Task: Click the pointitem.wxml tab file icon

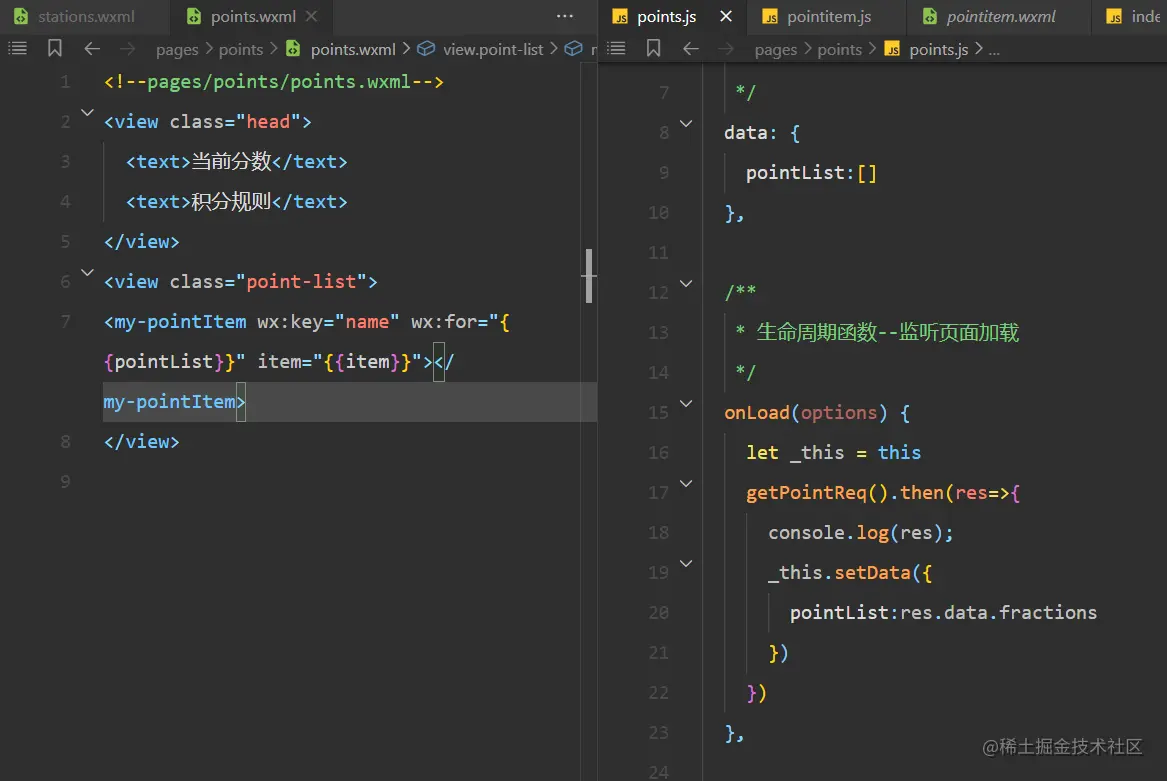Action: tap(930, 16)
